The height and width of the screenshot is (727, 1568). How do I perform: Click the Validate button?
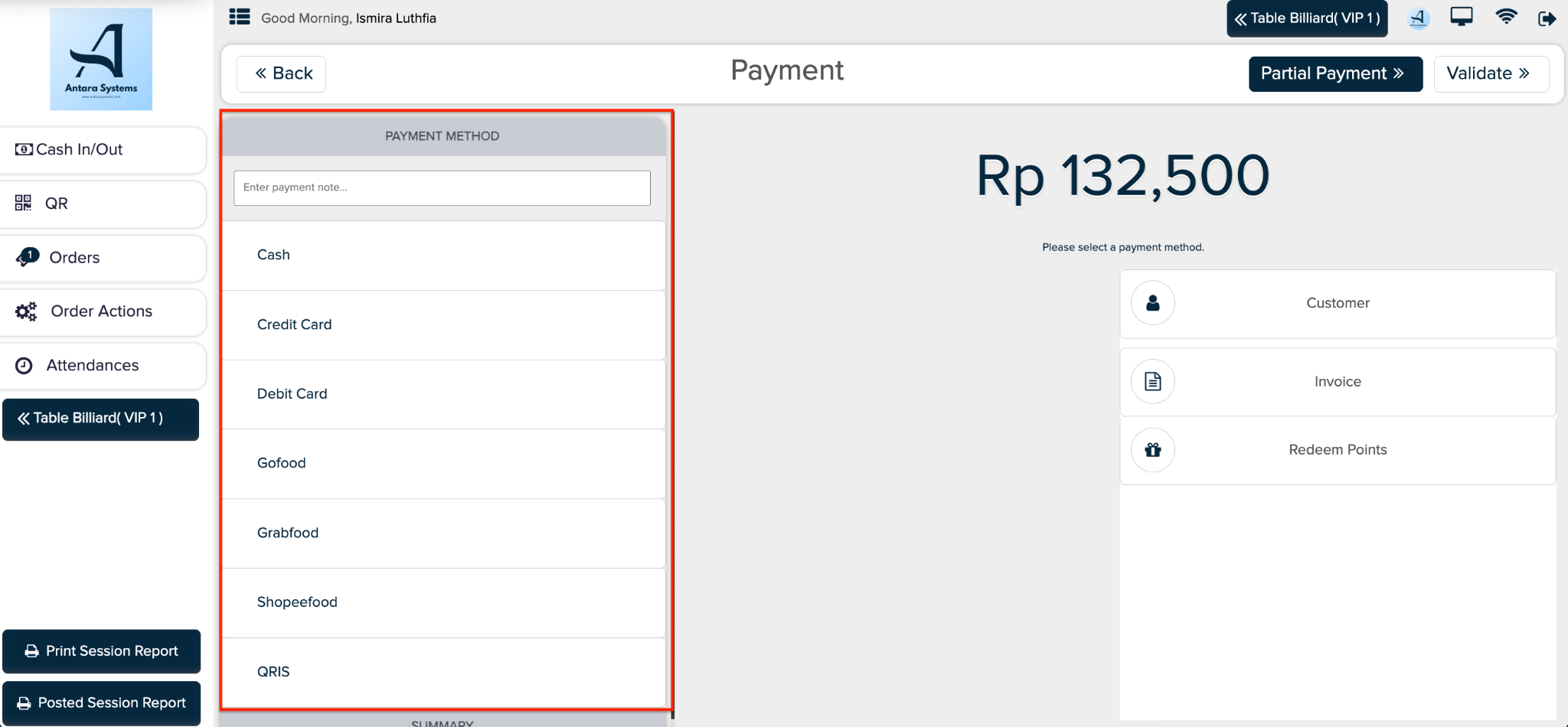(1491, 73)
